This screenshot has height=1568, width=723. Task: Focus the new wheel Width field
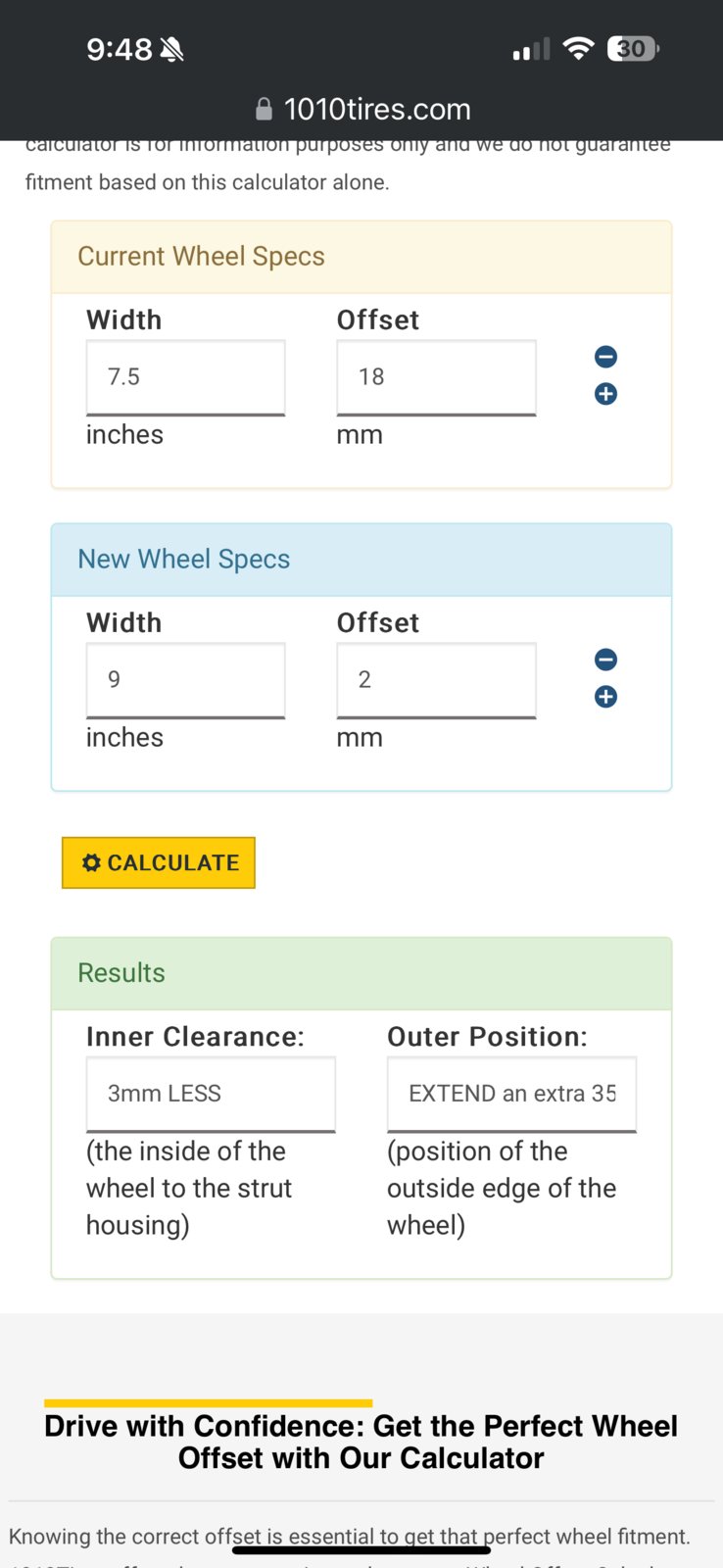point(185,680)
